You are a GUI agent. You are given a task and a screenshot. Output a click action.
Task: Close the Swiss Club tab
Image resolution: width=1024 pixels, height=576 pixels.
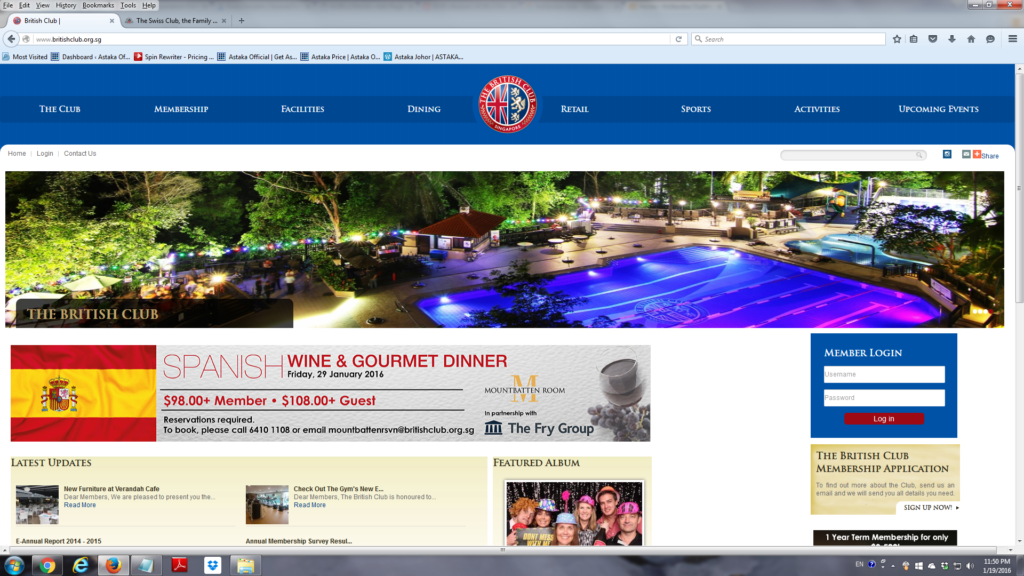coord(224,21)
